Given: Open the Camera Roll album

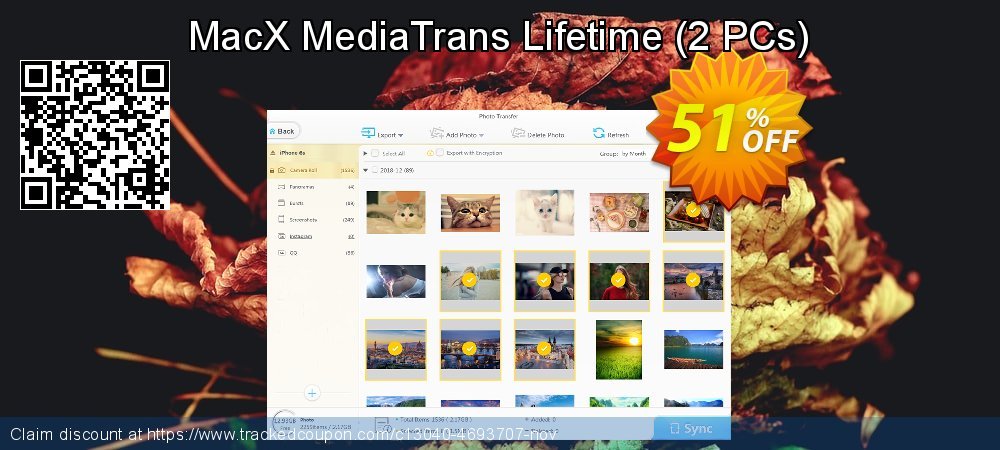Looking at the screenshot, I should point(312,170).
